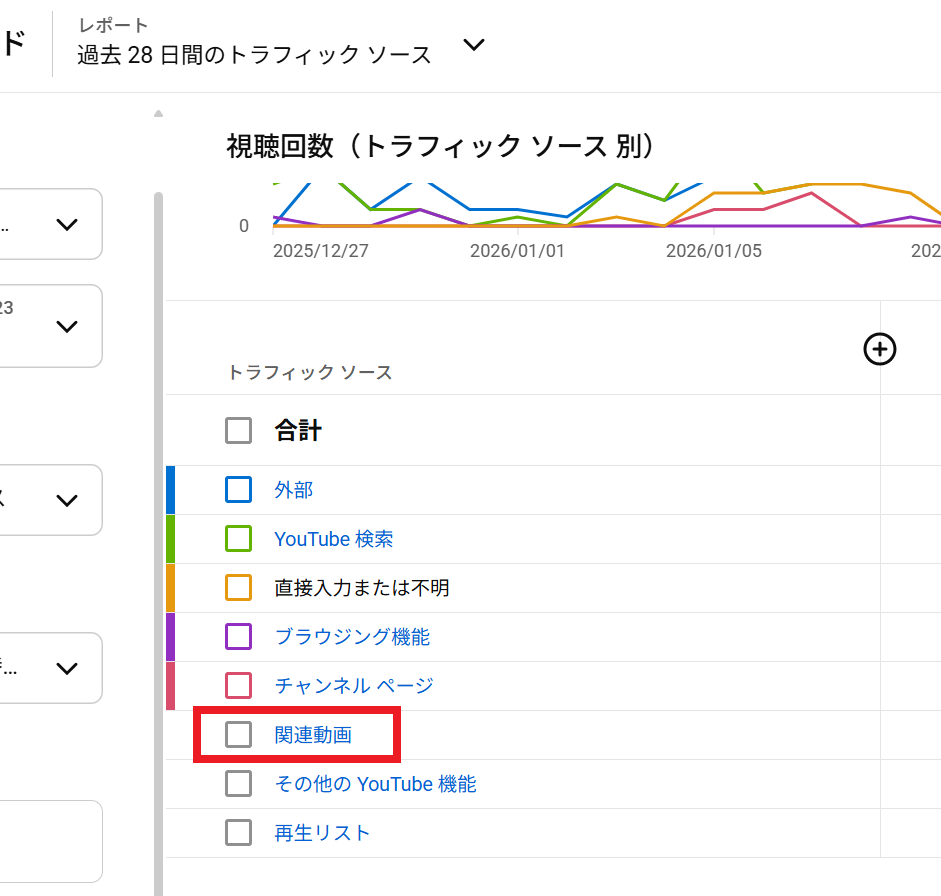Enable the 再生リスト checkbox
The width and height of the screenshot is (941, 896).
238,833
